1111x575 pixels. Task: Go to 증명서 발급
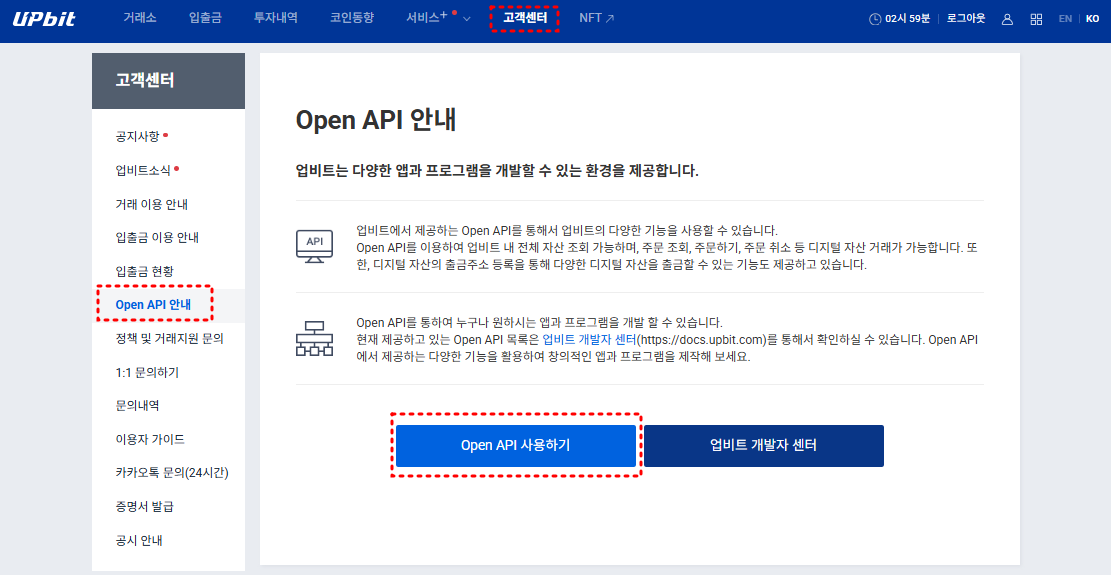[x=145, y=507]
